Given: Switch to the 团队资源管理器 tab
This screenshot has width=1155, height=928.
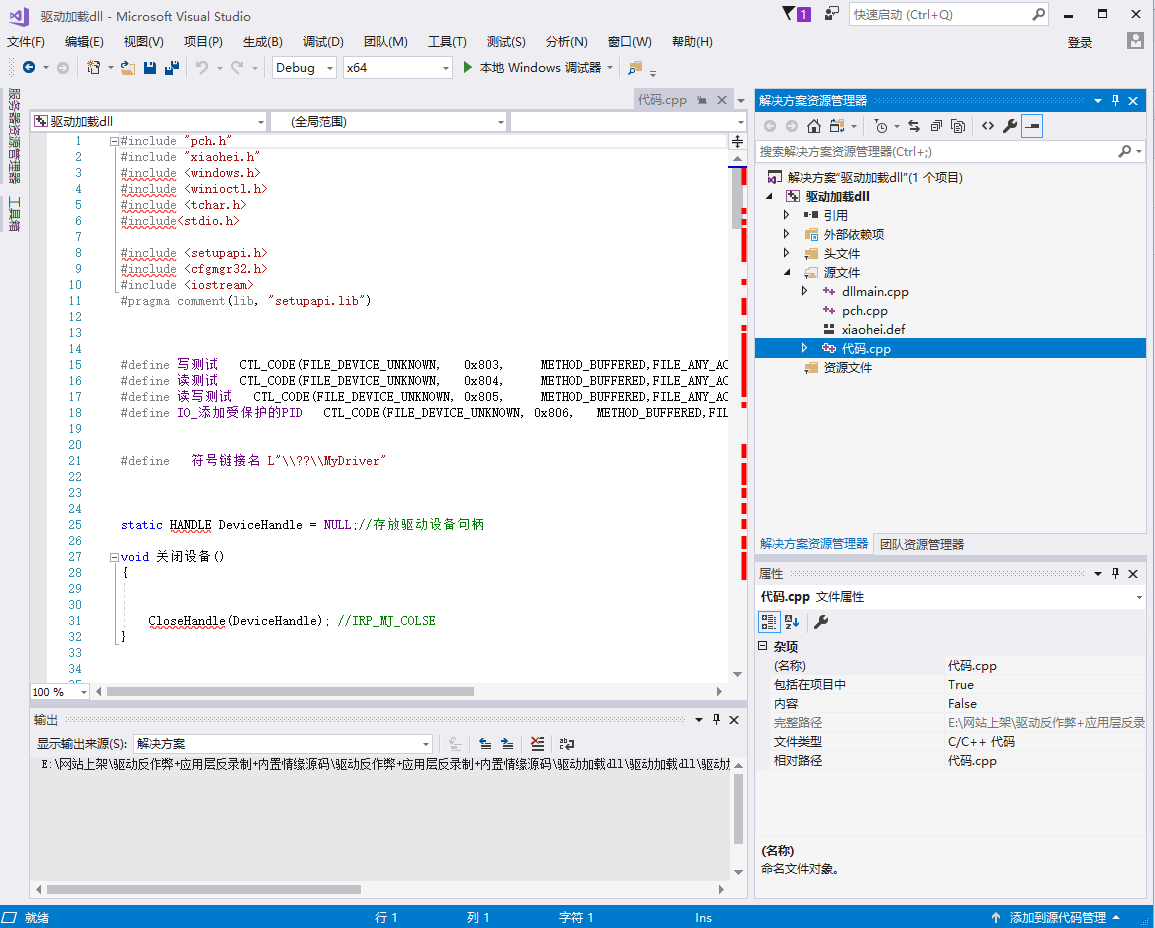Looking at the screenshot, I should tap(921, 545).
